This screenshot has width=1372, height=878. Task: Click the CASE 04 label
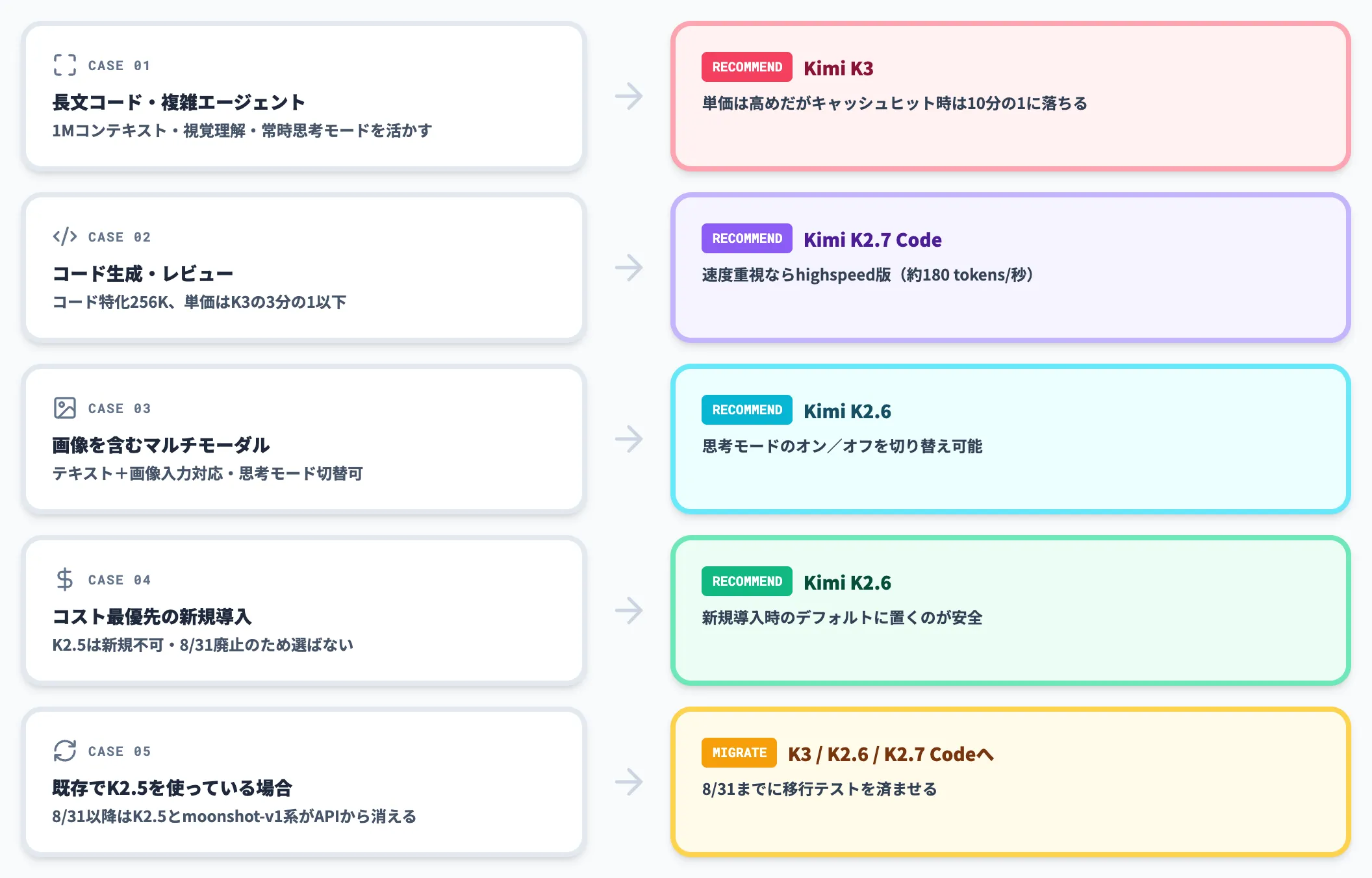pyautogui.click(x=120, y=580)
